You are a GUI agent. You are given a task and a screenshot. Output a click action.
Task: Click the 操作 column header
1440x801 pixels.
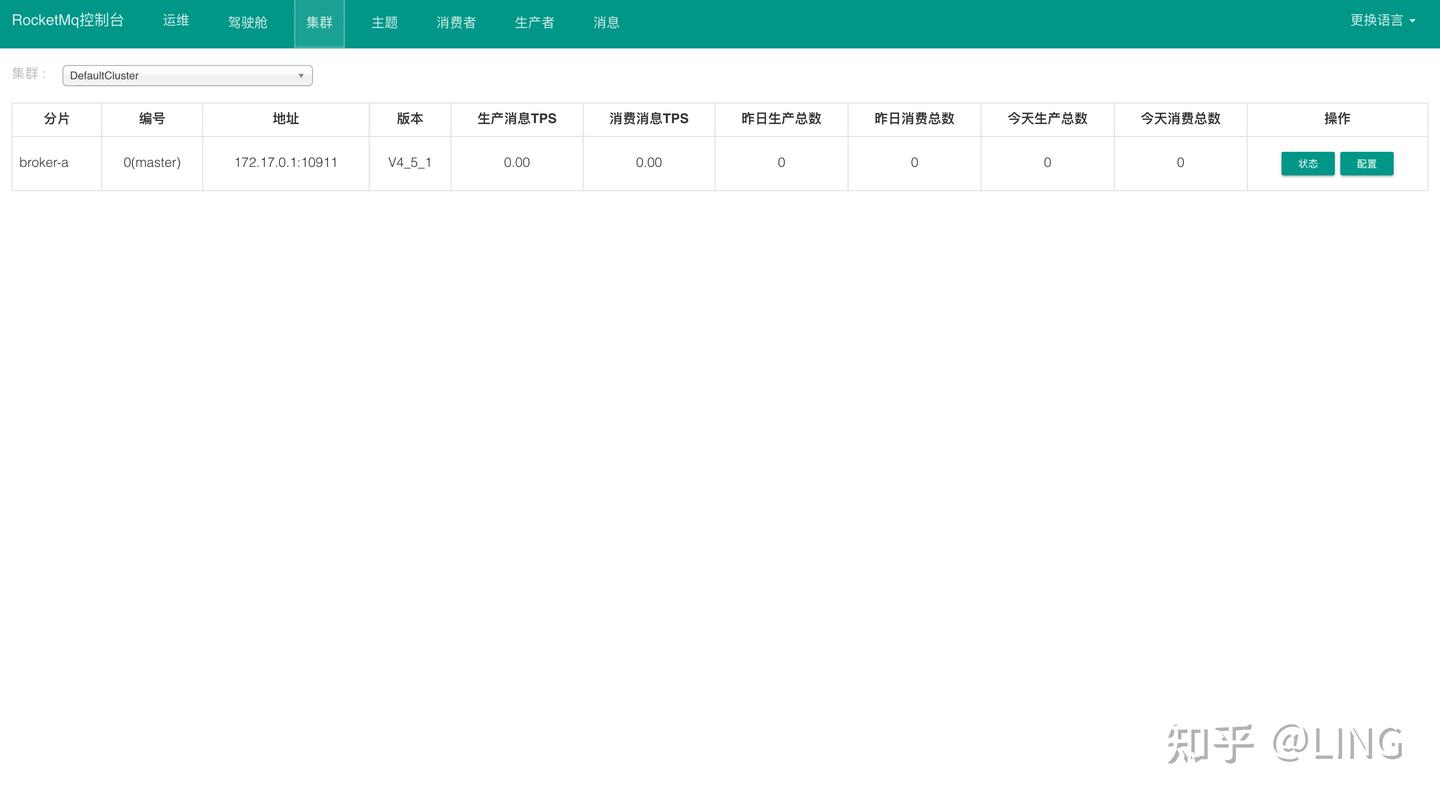point(1337,119)
